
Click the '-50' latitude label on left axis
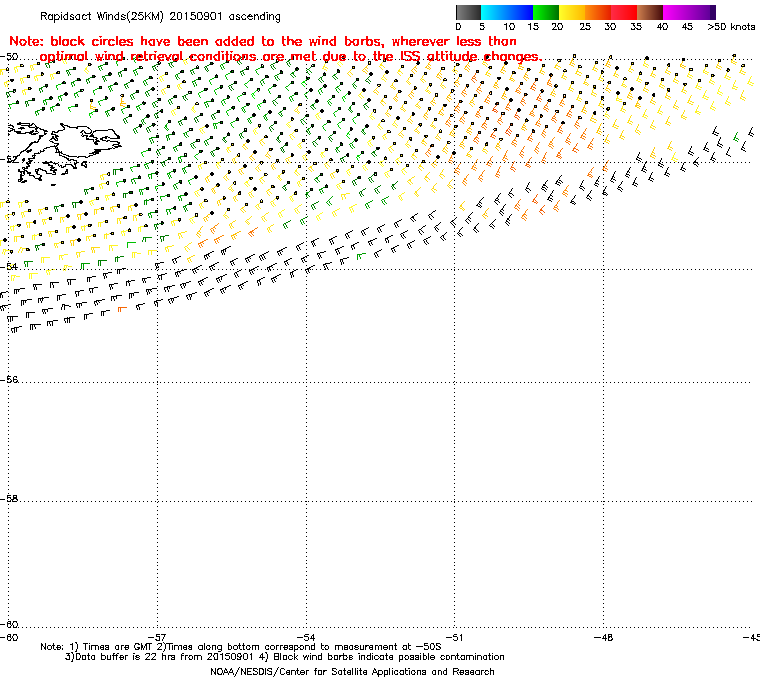[x=9, y=57]
